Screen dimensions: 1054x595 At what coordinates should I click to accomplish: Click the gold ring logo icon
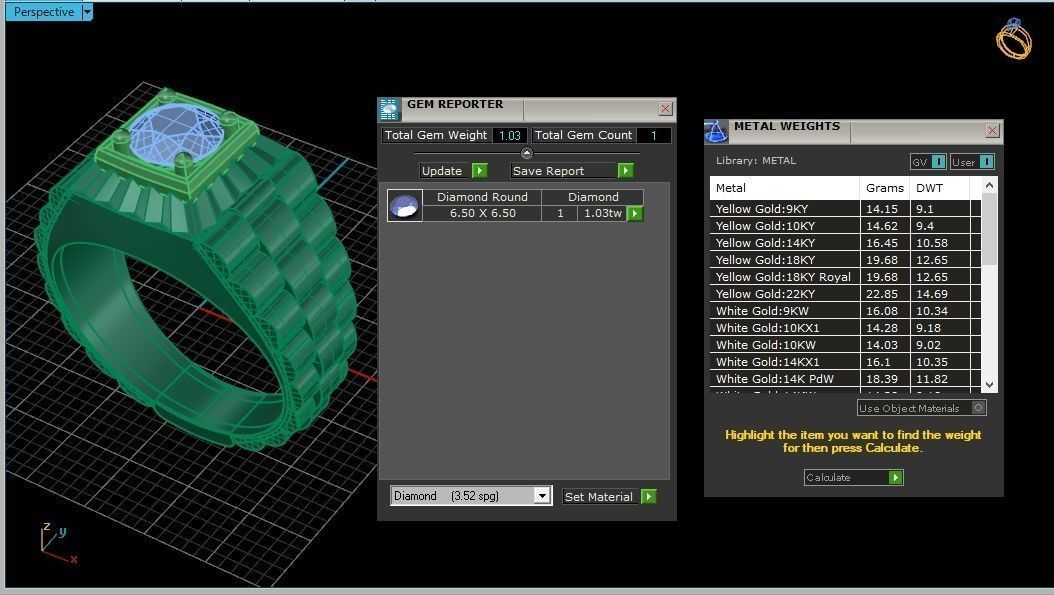[x=1014, y=39]
